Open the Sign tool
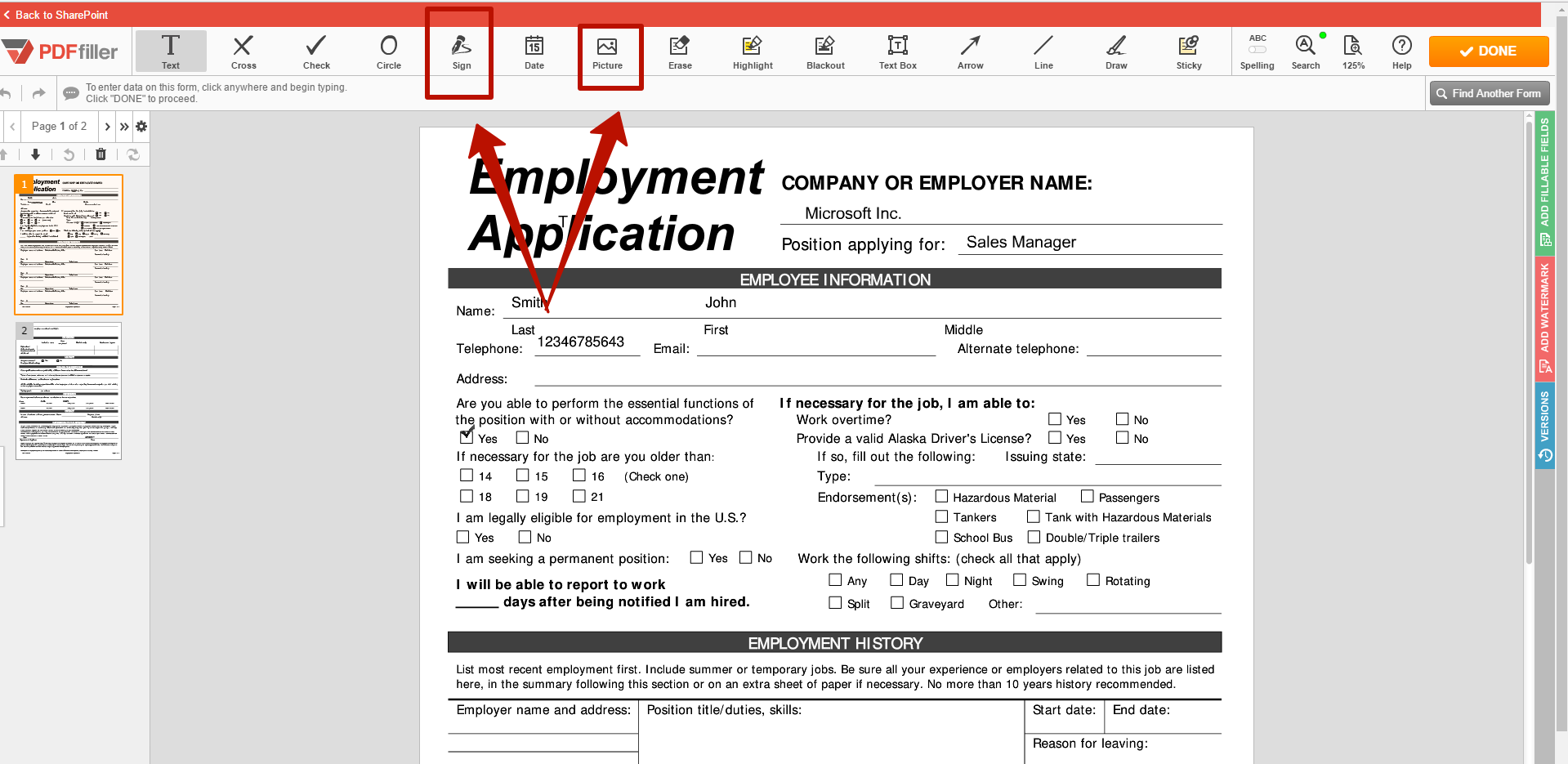 pos(462,51)
